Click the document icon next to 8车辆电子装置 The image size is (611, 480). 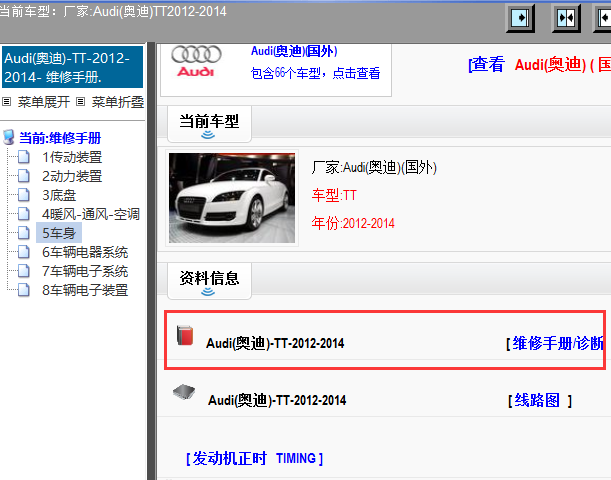(x=24, y=290)
